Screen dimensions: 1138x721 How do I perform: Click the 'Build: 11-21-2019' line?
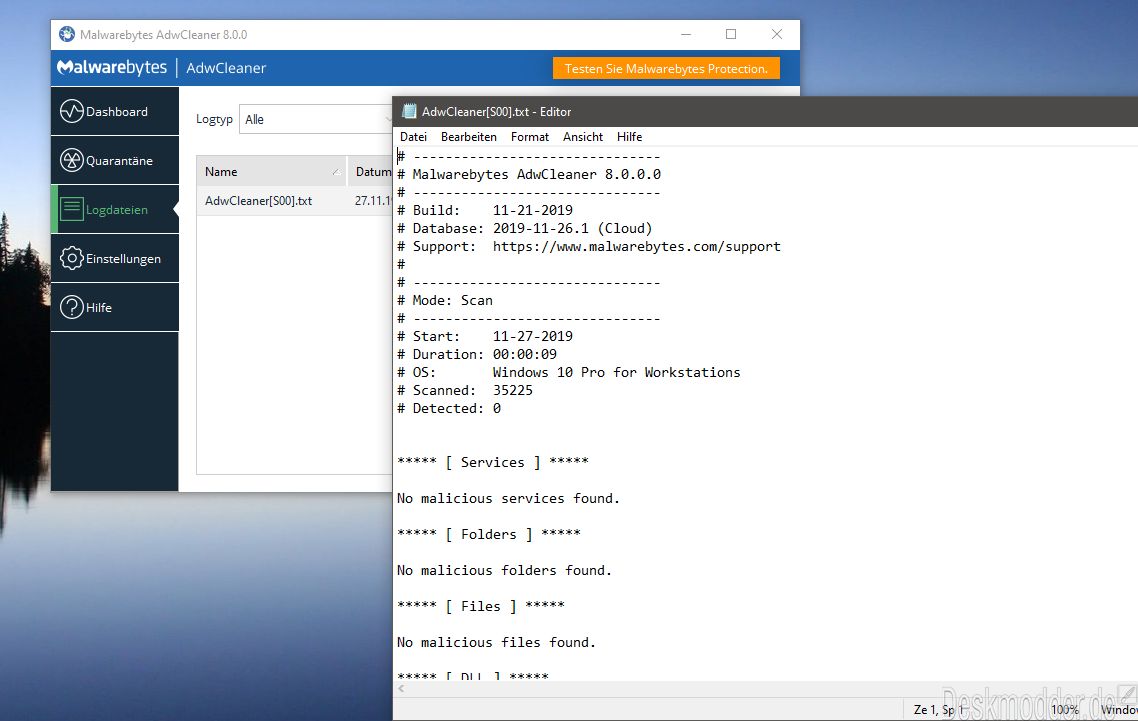[x=485, y=210]
